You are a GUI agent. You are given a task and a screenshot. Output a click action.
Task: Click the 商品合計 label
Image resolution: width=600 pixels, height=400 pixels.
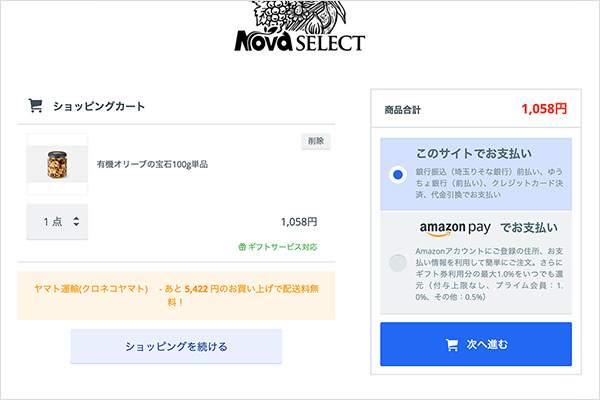tap(403, 109)
